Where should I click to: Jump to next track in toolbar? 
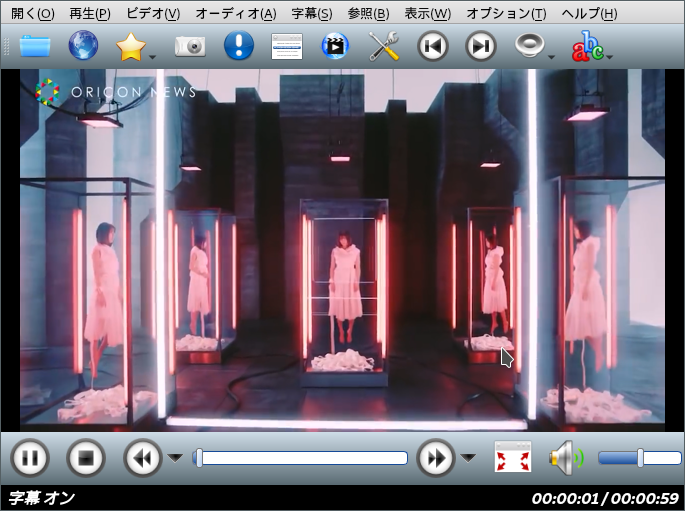[x=481, y=46]
